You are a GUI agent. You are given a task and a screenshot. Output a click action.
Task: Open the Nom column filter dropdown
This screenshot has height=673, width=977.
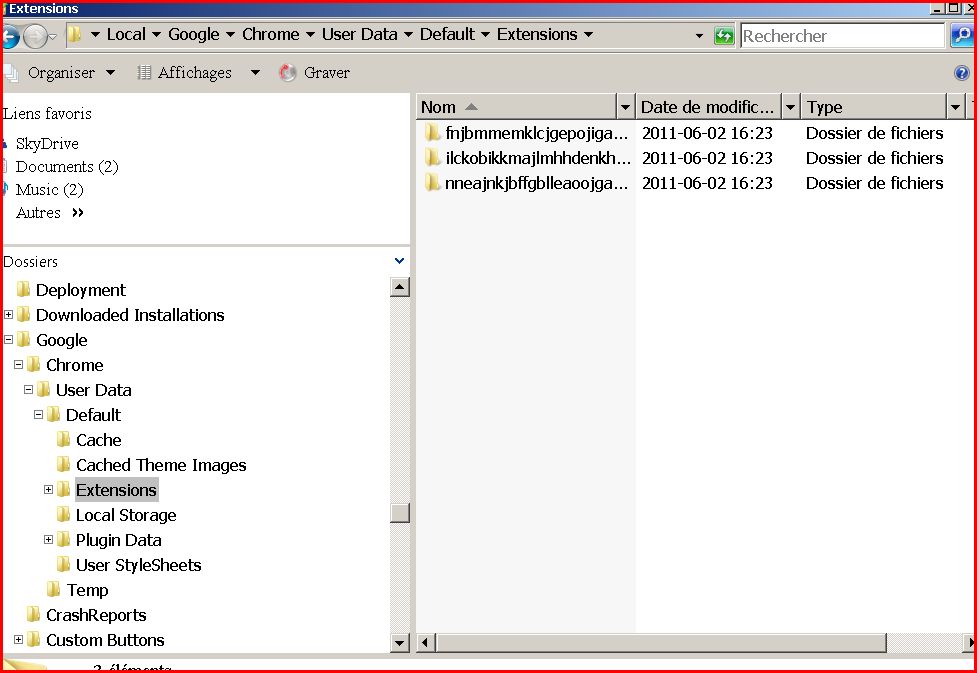click(626, 107)
